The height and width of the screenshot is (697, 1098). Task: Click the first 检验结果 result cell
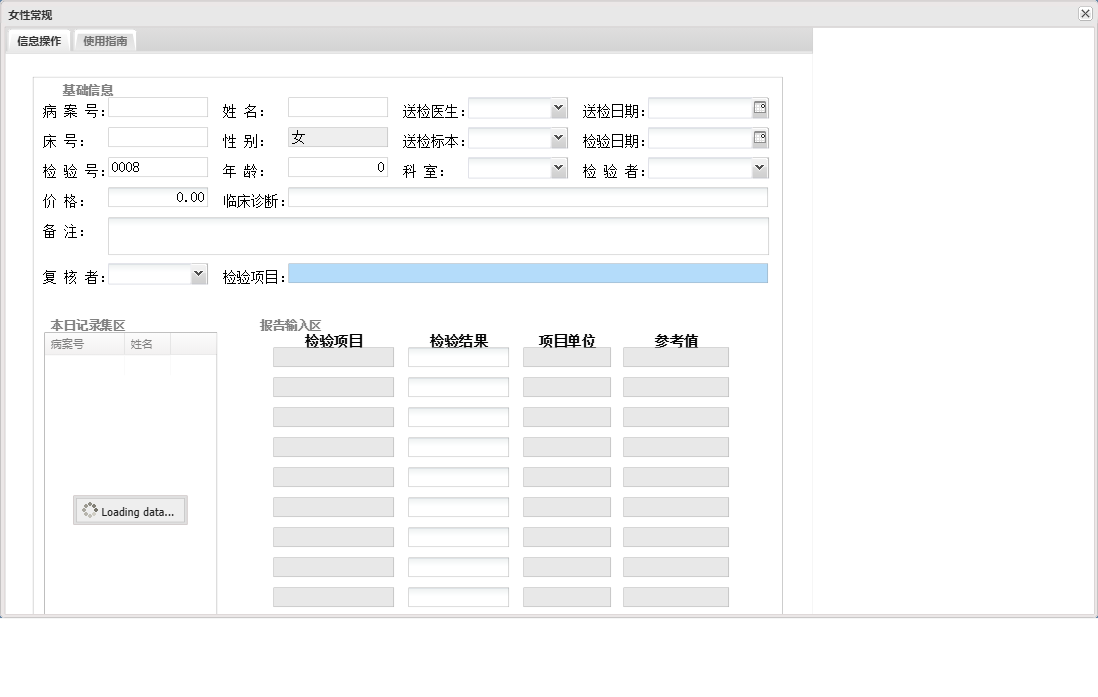(457, 356)
